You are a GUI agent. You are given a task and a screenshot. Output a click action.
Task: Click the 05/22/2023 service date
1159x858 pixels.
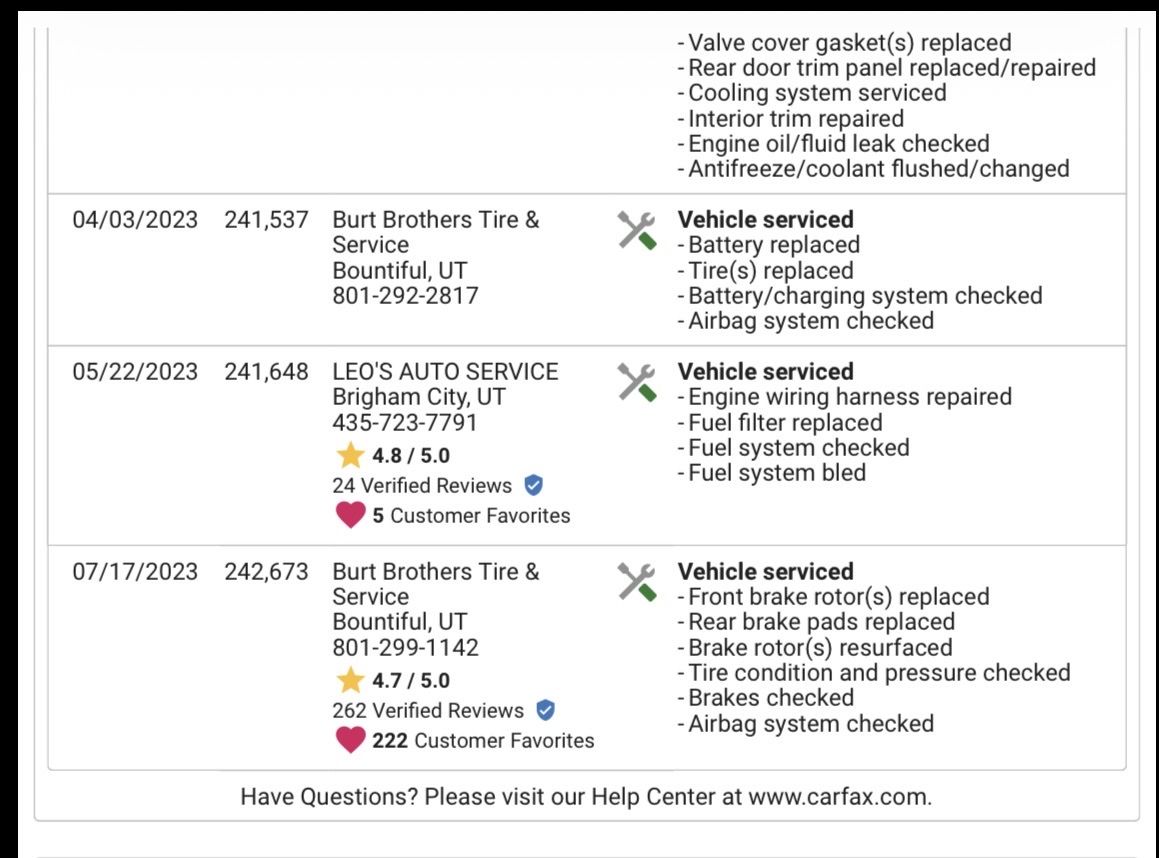[135, 371]
